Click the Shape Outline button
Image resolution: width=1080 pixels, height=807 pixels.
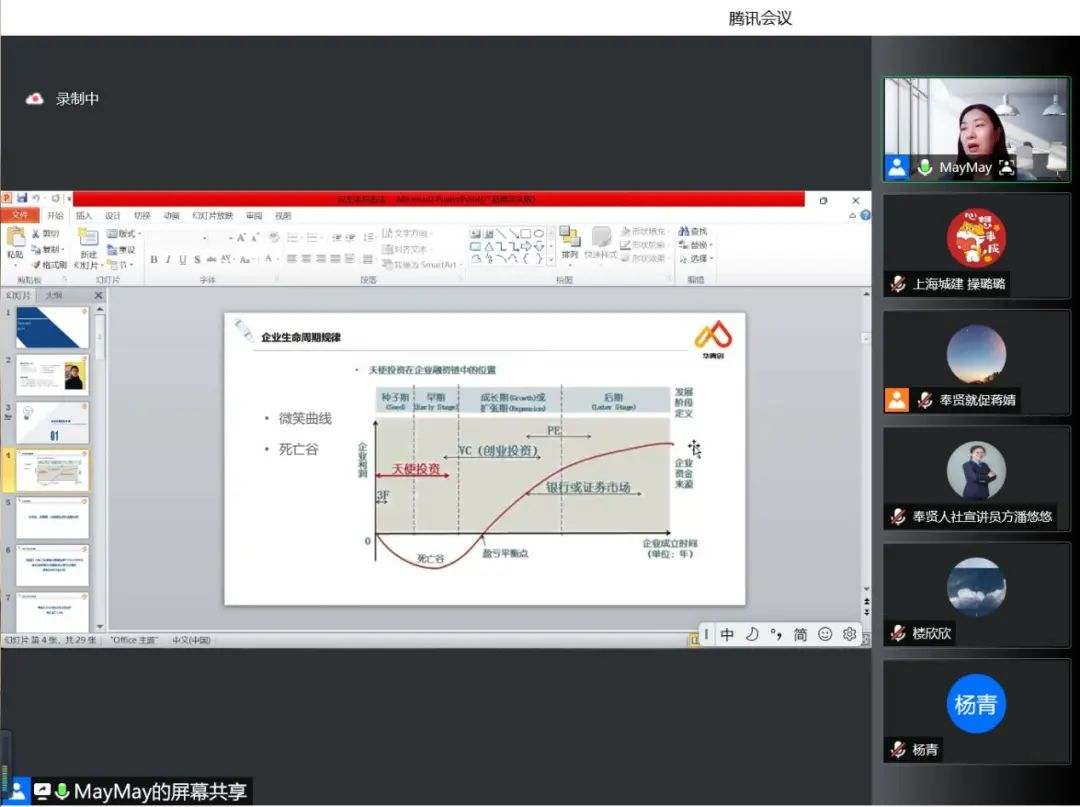click(x=643, y=245)
